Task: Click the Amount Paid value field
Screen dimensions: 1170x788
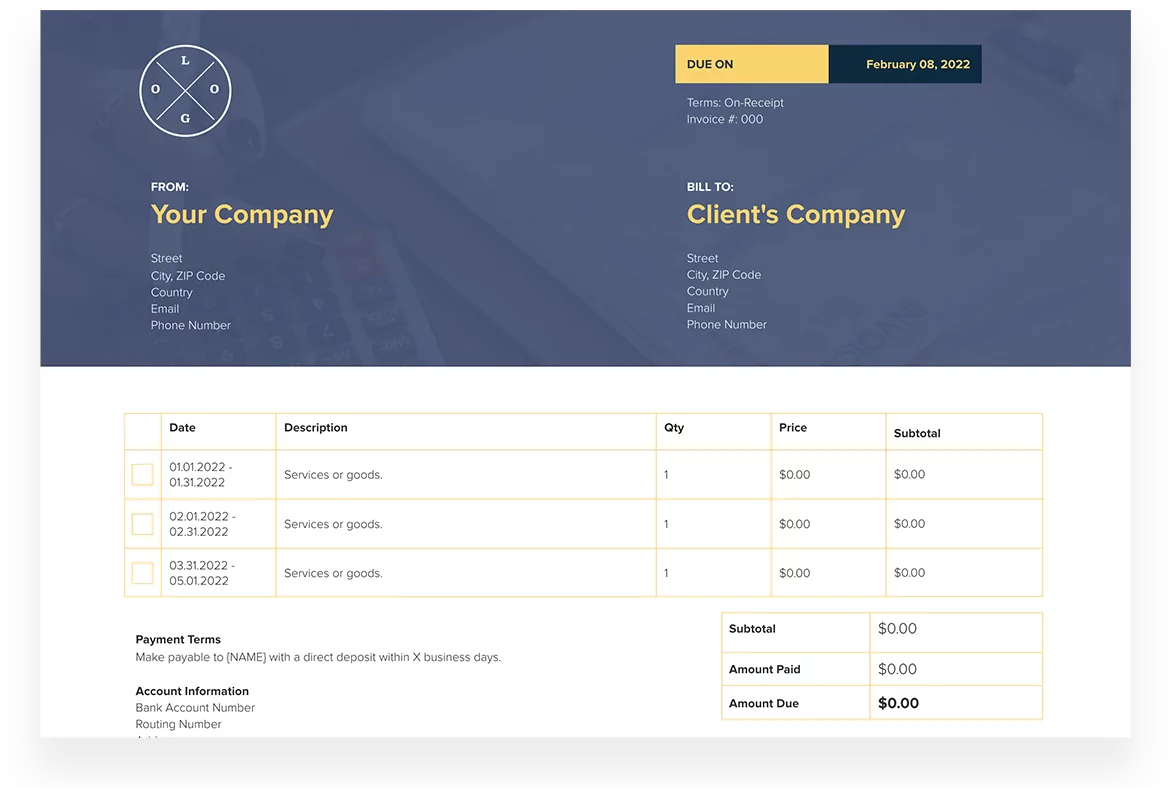Action: (x=897, y=668)
